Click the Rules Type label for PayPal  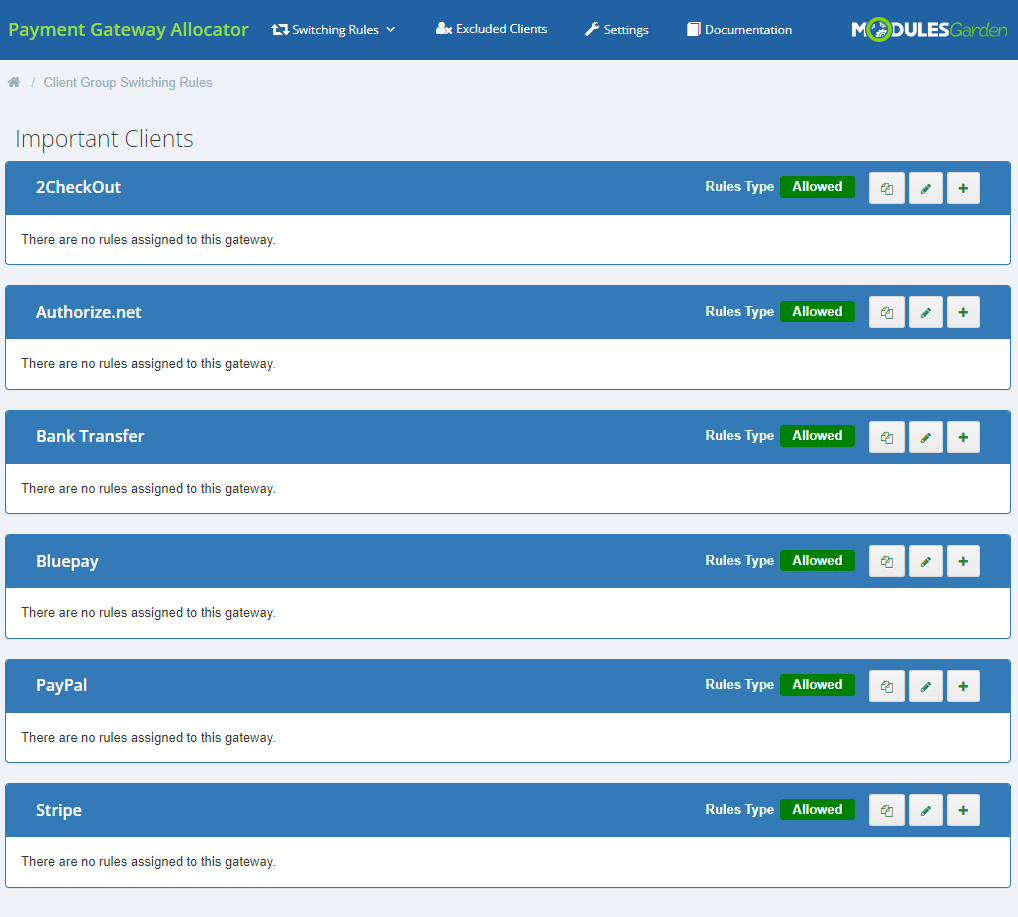739,685
